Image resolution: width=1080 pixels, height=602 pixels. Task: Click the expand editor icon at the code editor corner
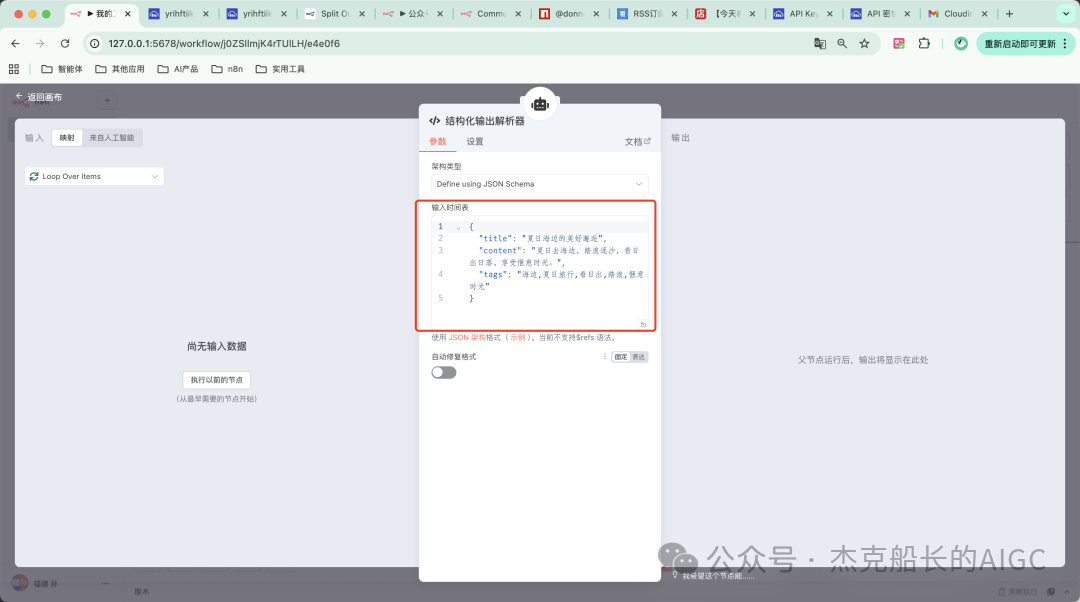pos(643,324)
